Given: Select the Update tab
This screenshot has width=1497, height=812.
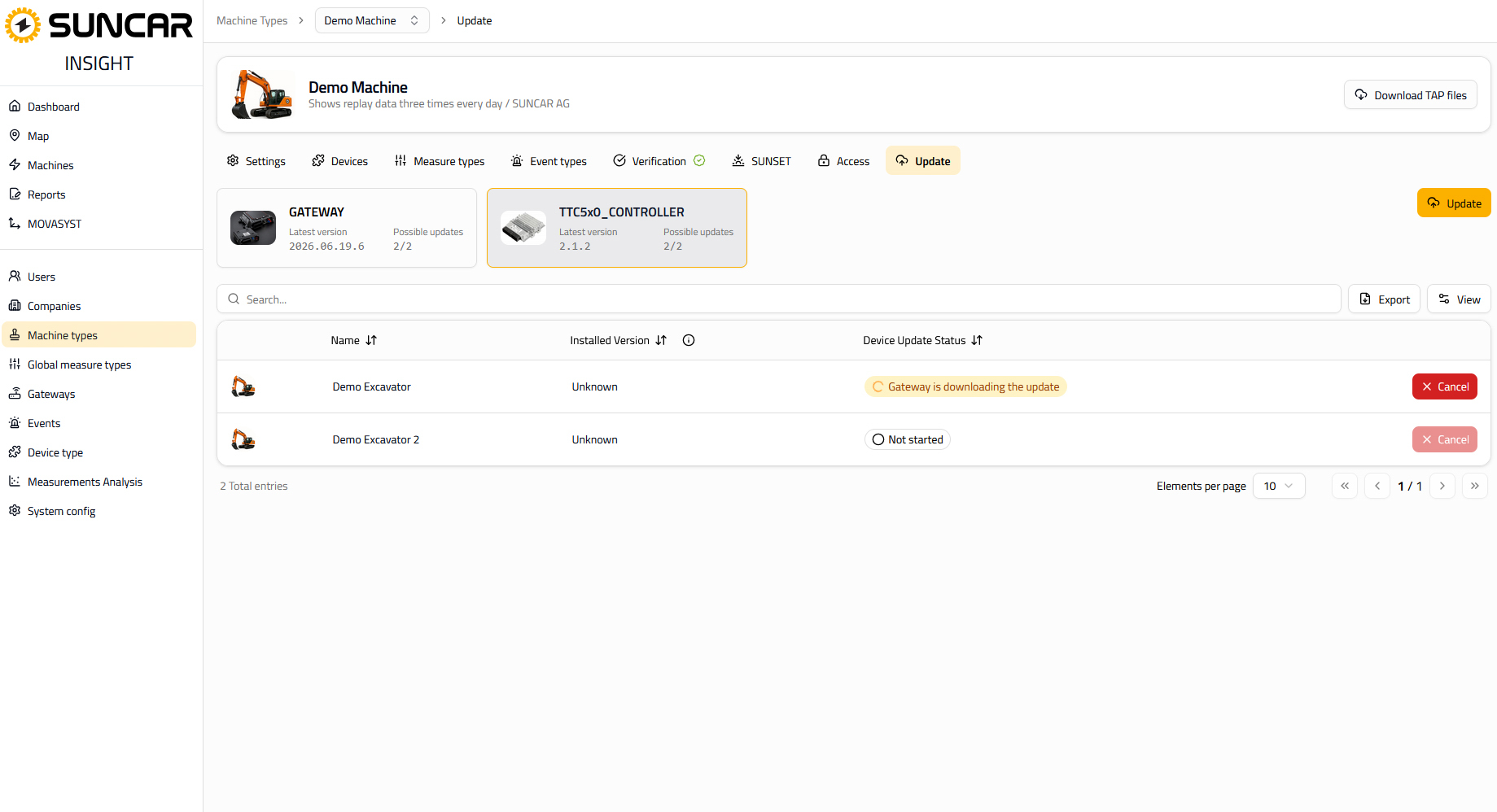Looking at the screenshot, I should pos(923,161).
